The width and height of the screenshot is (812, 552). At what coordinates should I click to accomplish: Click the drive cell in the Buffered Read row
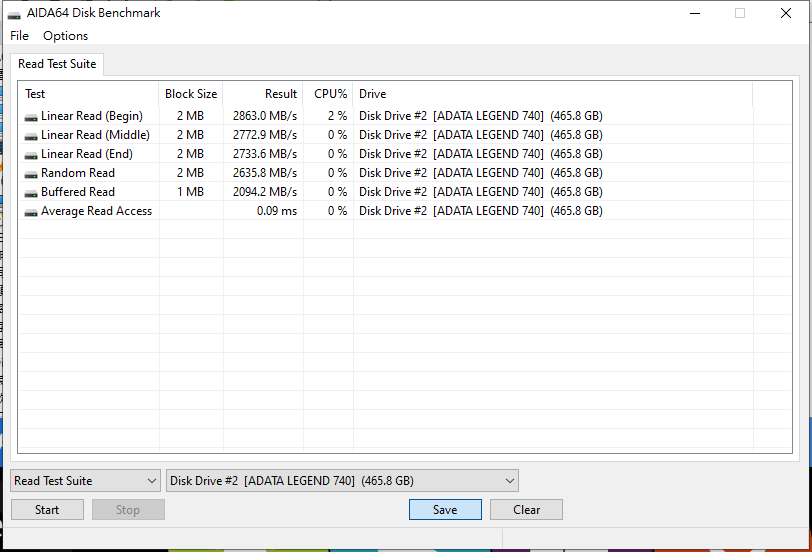pos(481,192)
